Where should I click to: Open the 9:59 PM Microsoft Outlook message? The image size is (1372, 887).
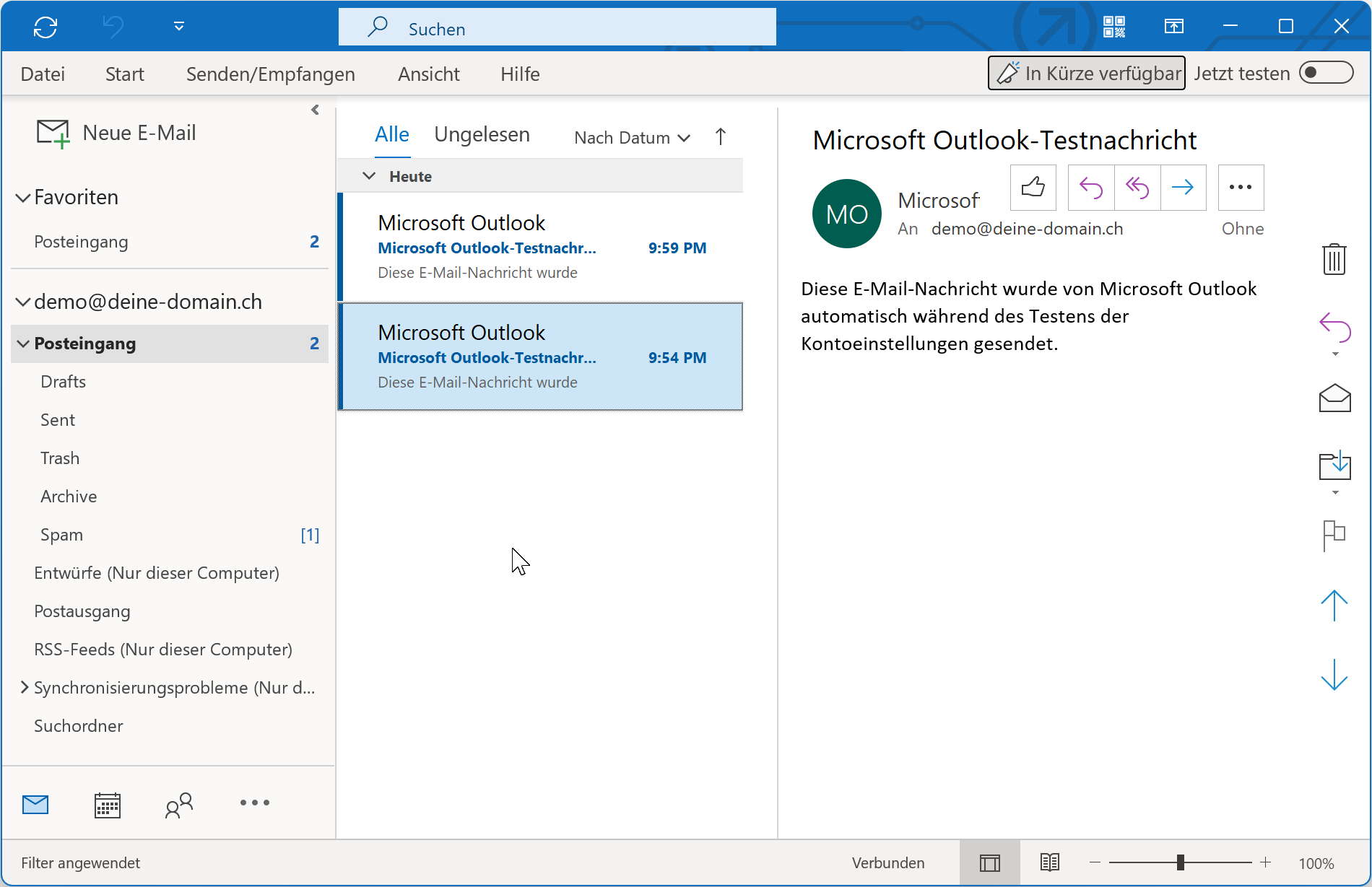click(x=542, y=247)
